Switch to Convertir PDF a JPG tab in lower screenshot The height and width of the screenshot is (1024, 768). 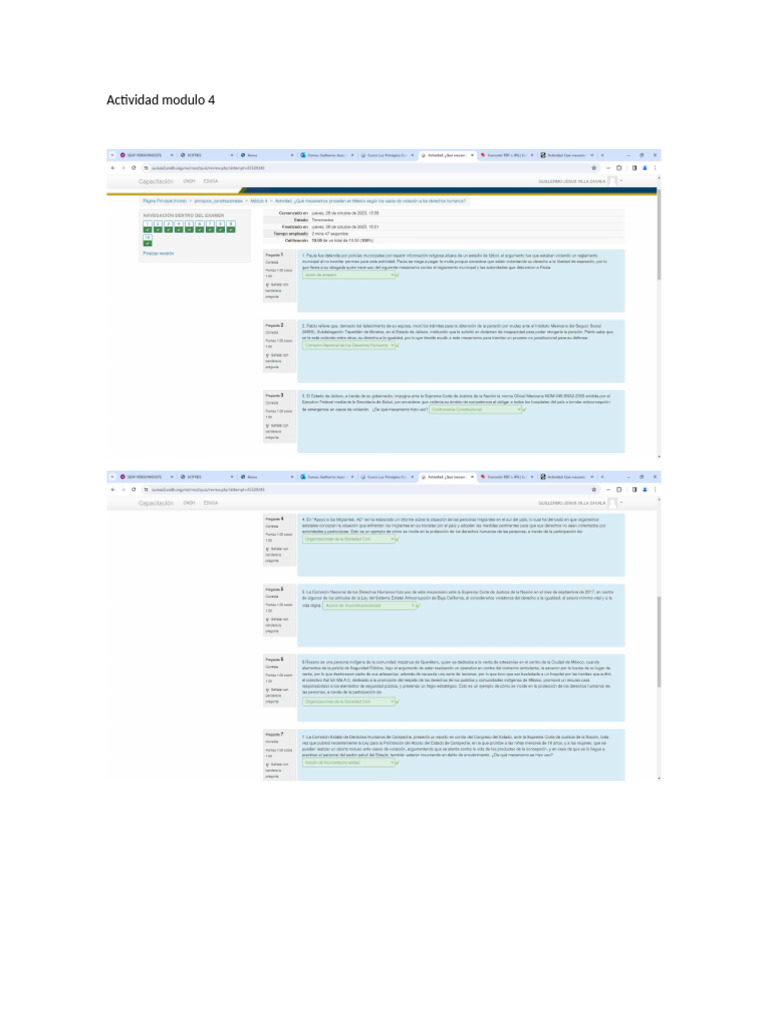point(507,477)
